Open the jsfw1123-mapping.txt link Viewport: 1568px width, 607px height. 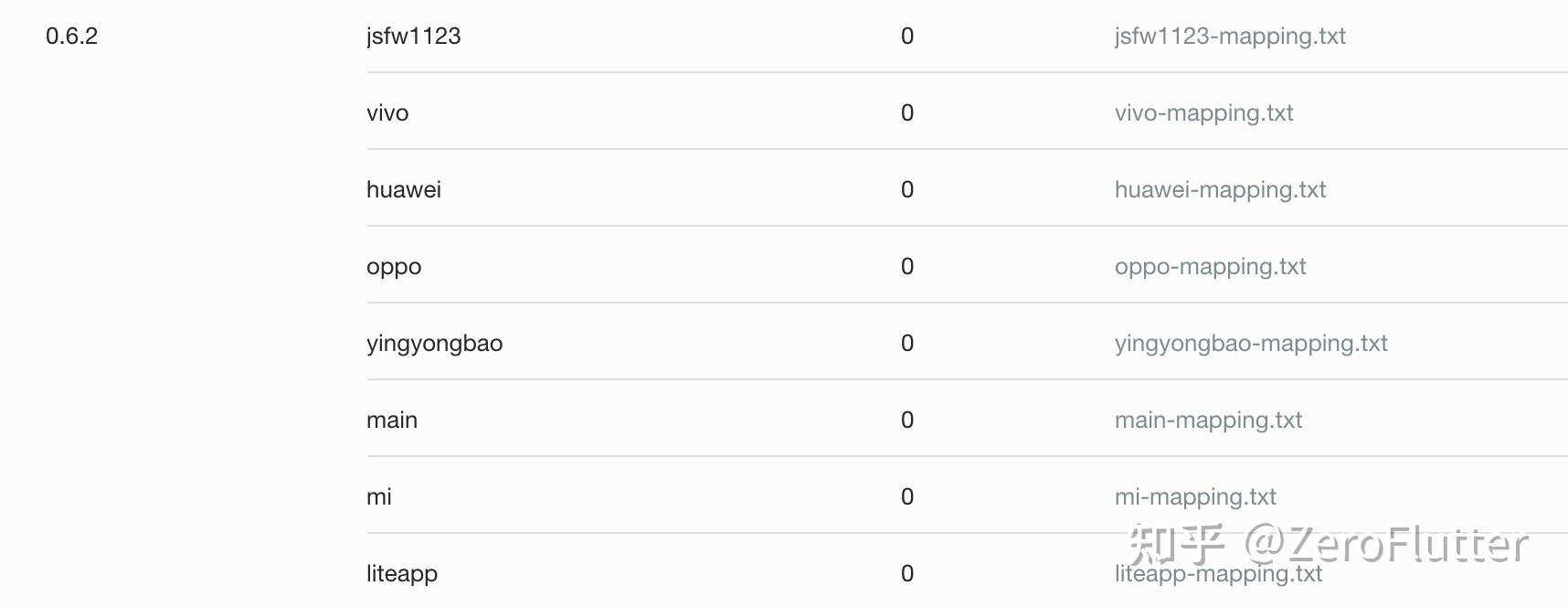pos(1229,37)
